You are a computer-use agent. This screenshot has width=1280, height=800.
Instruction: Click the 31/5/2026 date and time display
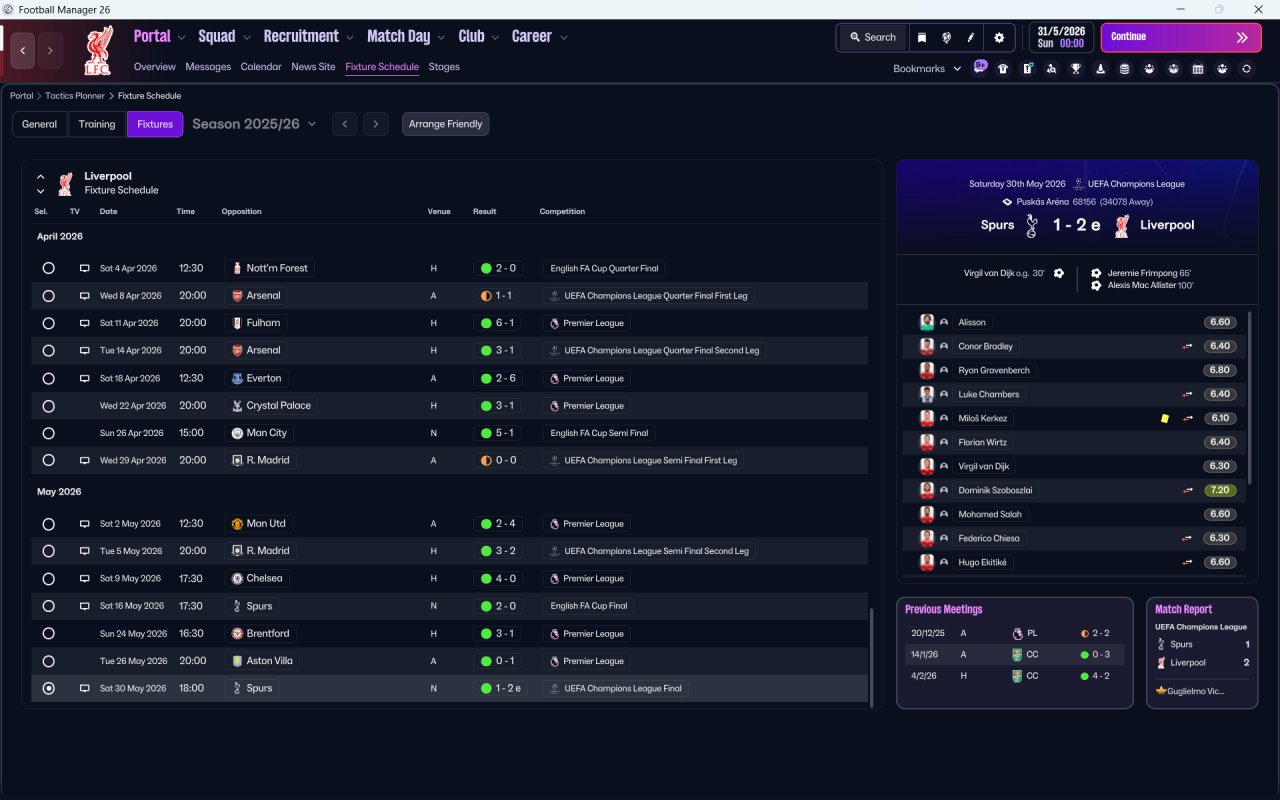tap(1061, 37)
